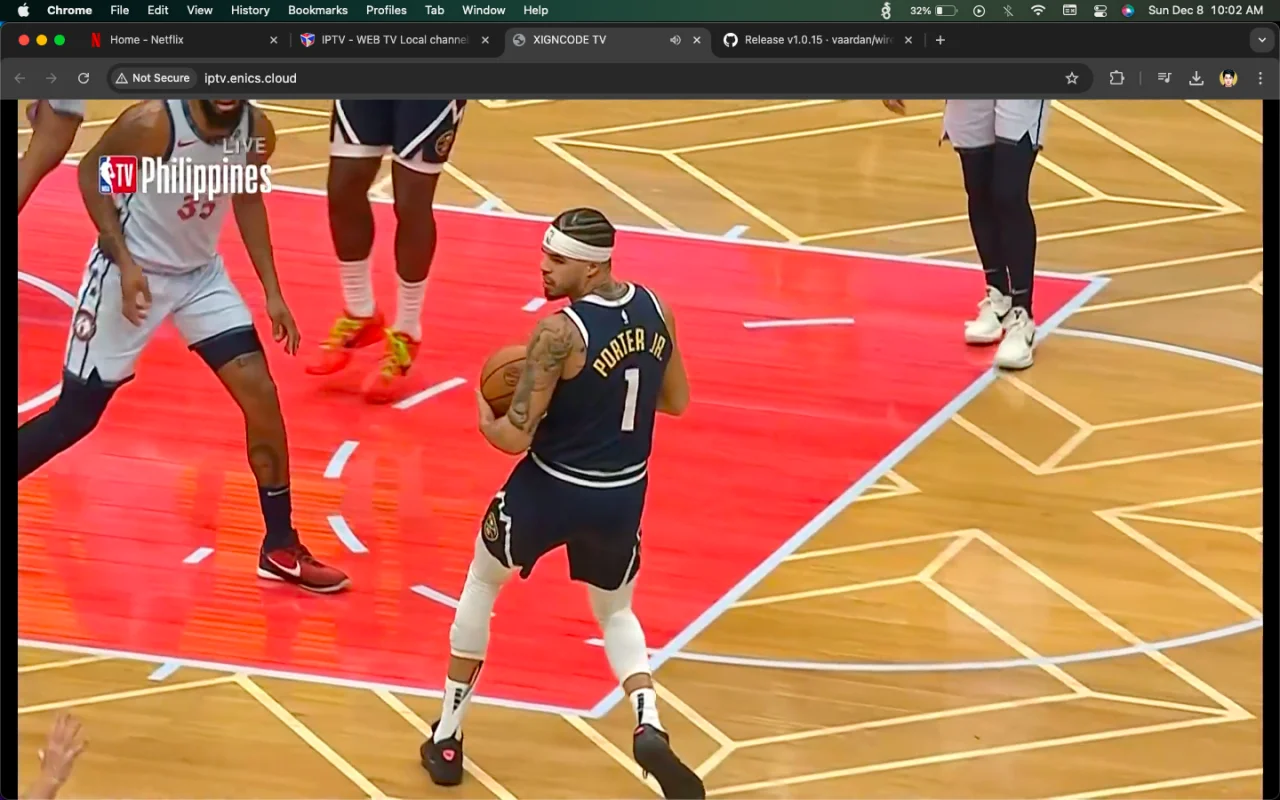The image size is (1280, 800).
Task: Launch Siri from the menu bar
Action: (x=1128, y=10)
